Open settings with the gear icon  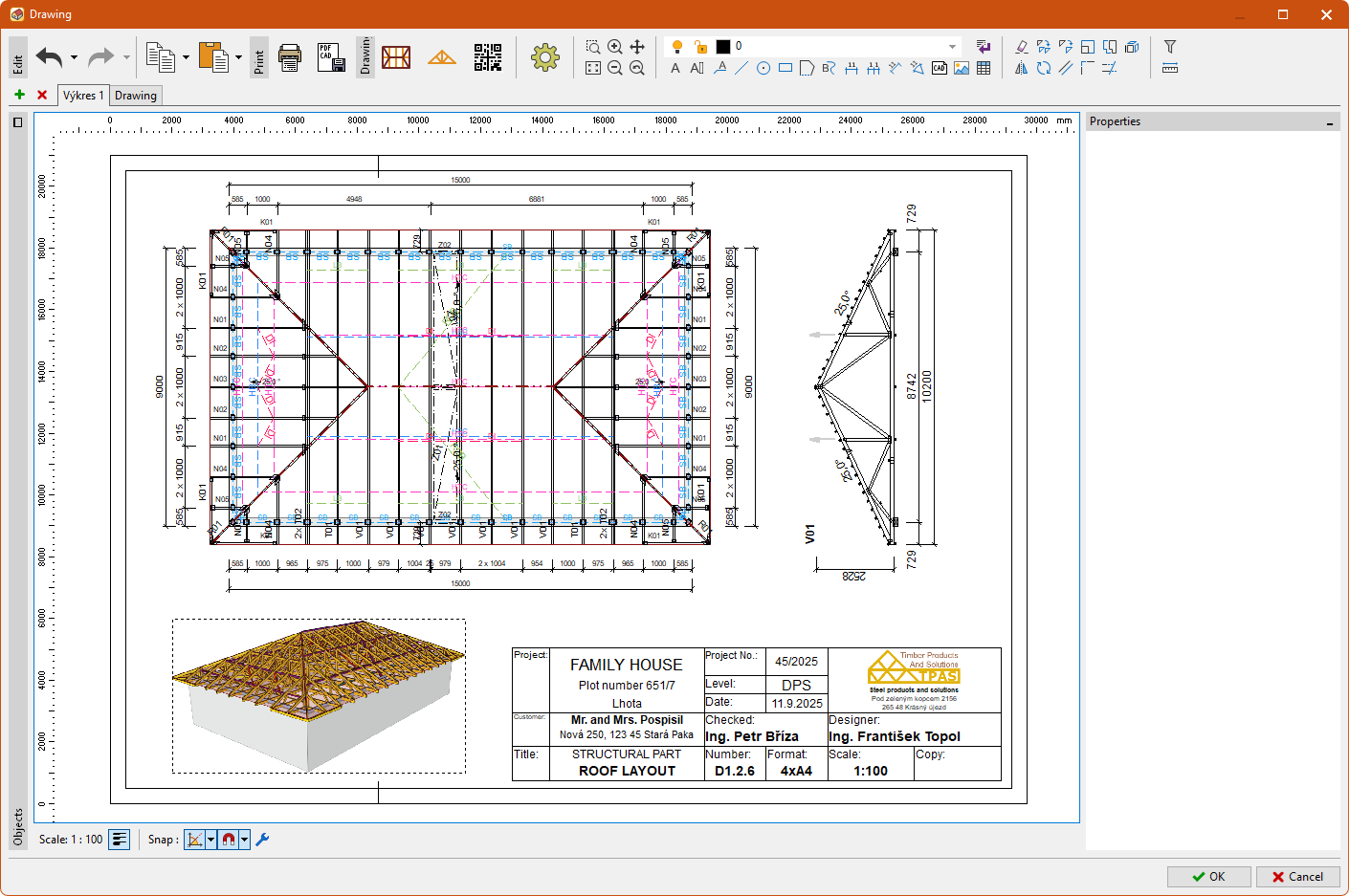click(545, 57)
